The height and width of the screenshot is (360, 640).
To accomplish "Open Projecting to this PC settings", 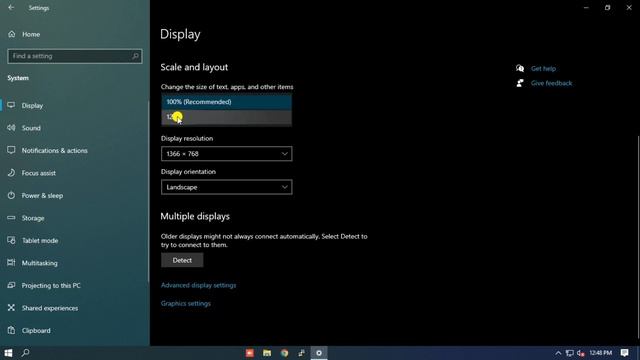I will point(51,285).
